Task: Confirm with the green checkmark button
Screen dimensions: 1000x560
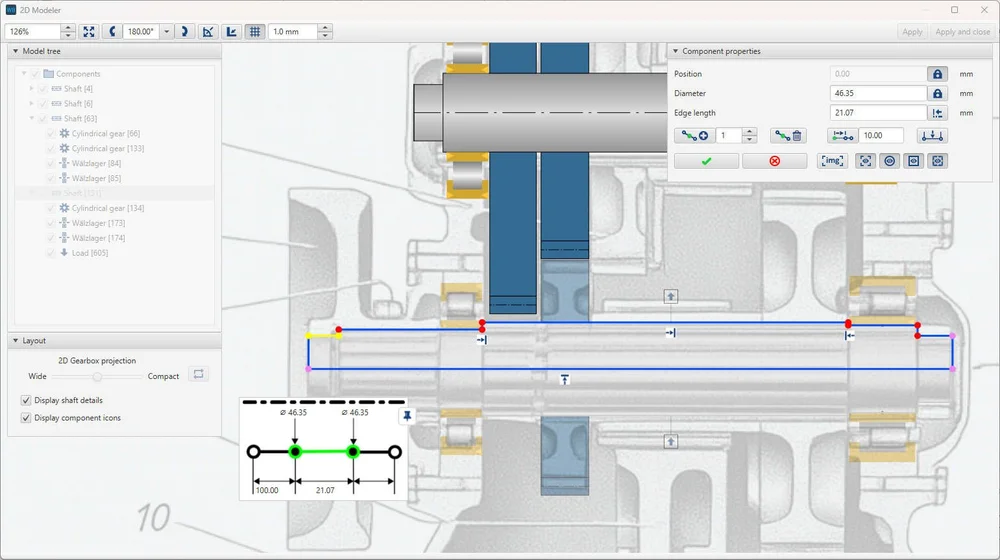Action: point(706,161)
